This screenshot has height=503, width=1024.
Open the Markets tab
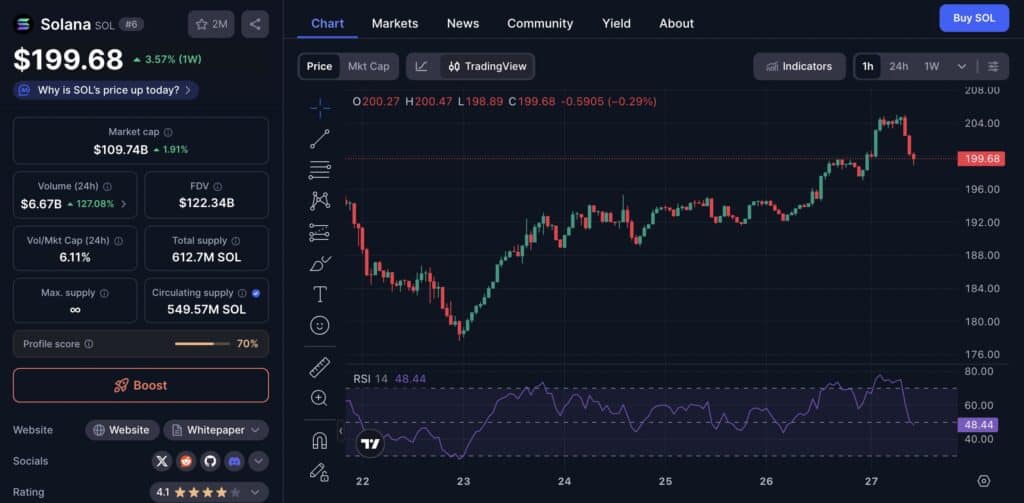(x=395, y=24)
